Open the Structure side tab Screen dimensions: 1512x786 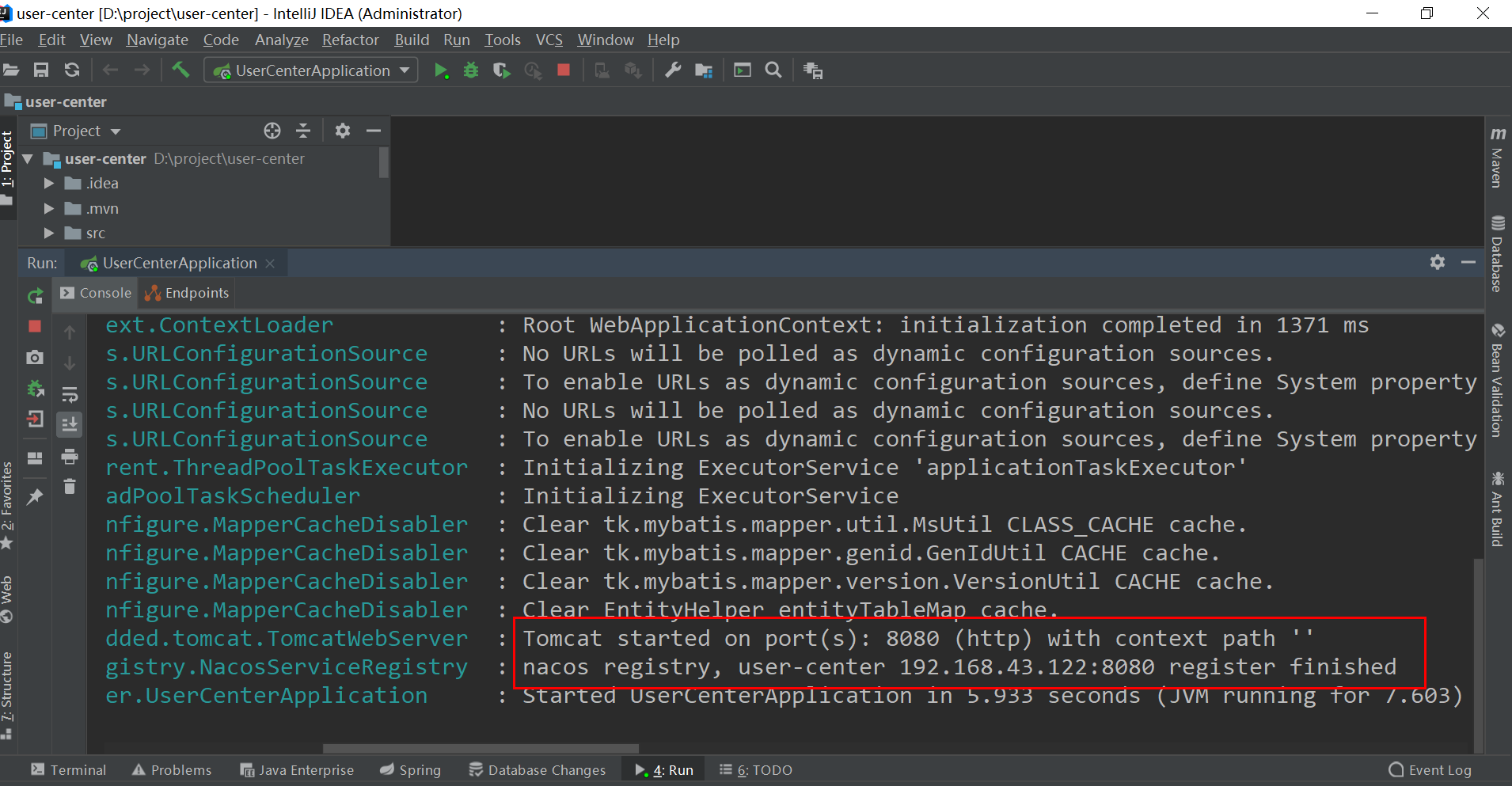tap(7, 695)
